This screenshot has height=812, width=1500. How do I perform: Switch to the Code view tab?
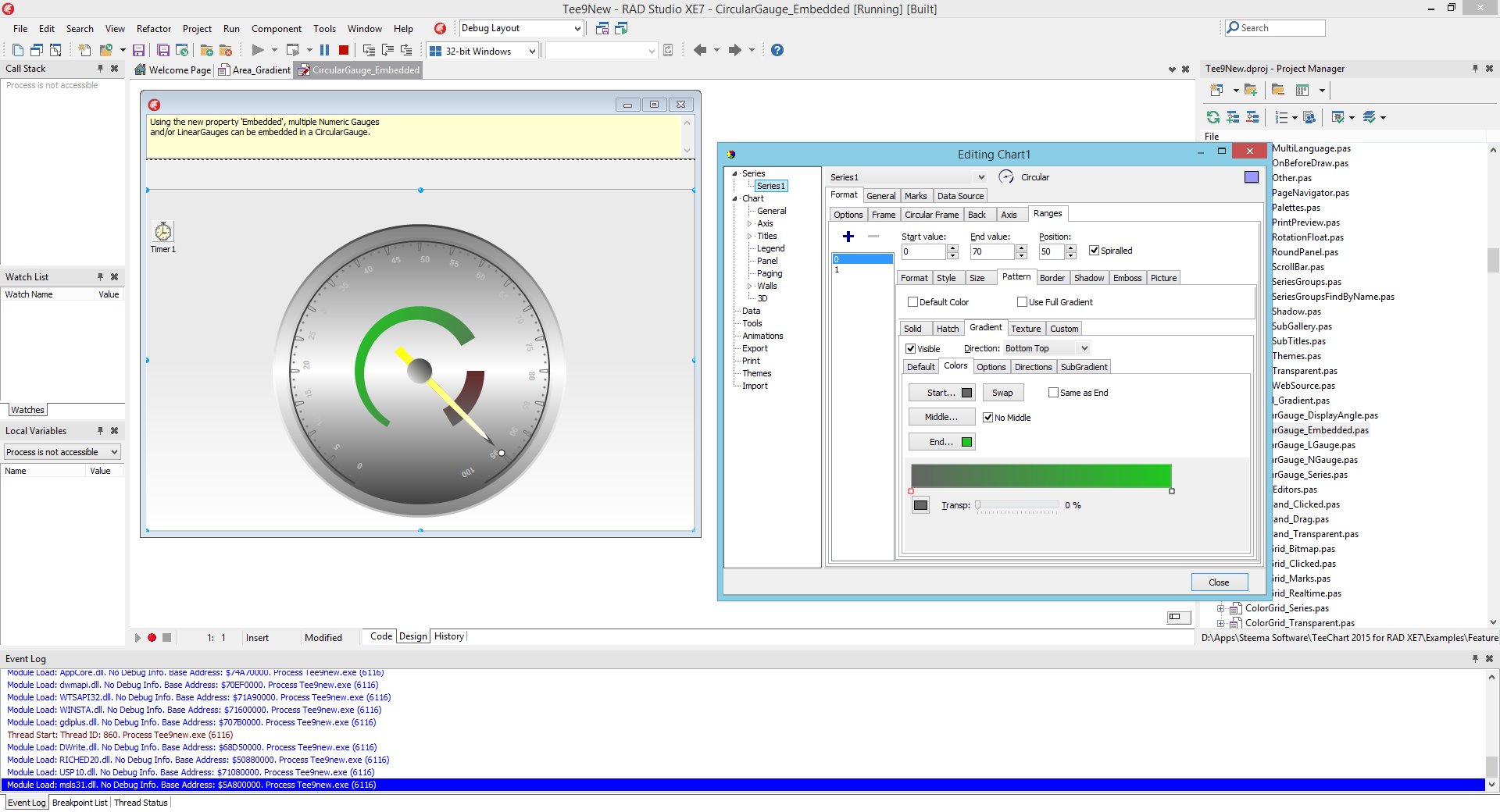coord(381,636)
